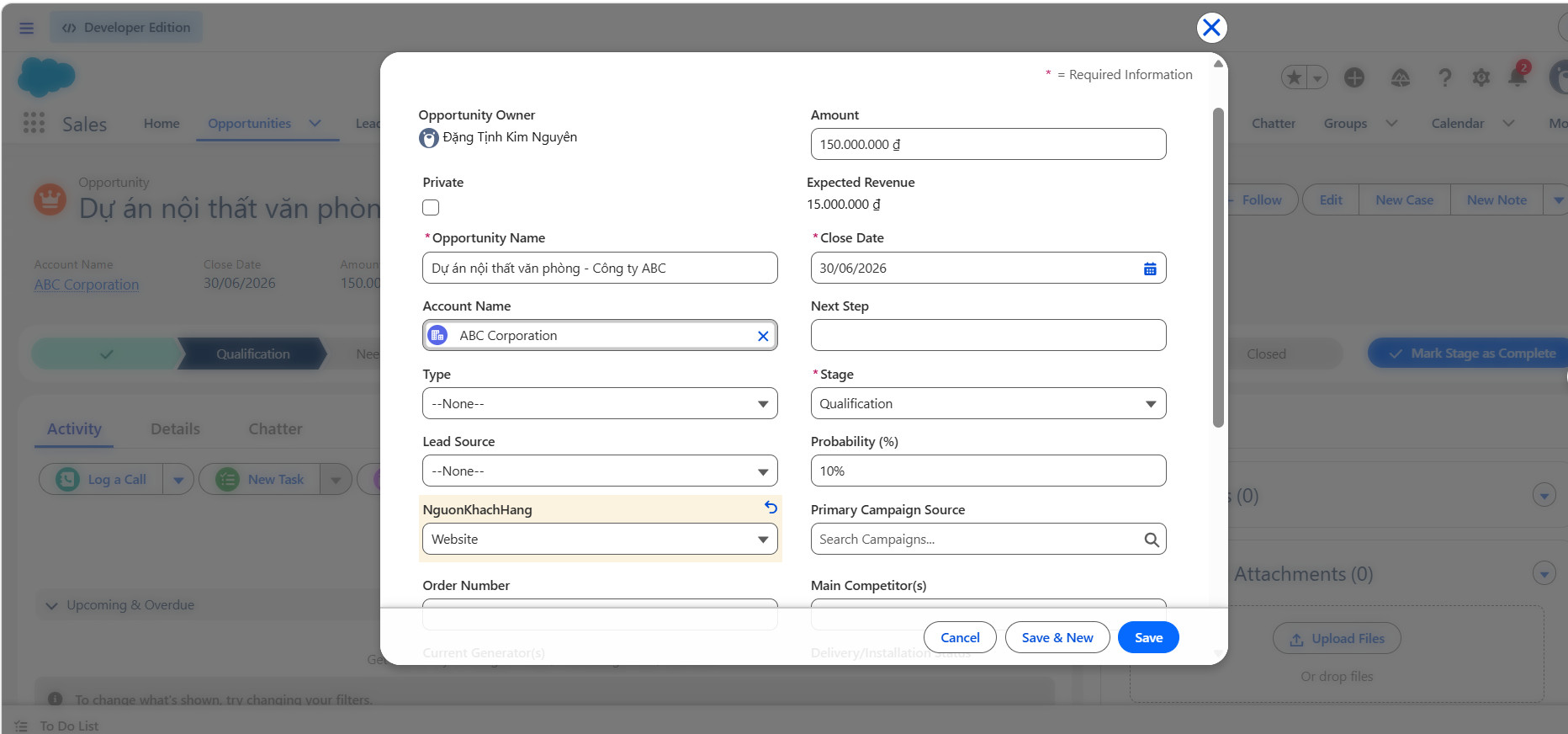Click the campaign search magnifier icon
Image resolution: width=1568 pixels, height=734 pixels.
coord(1152,540)
